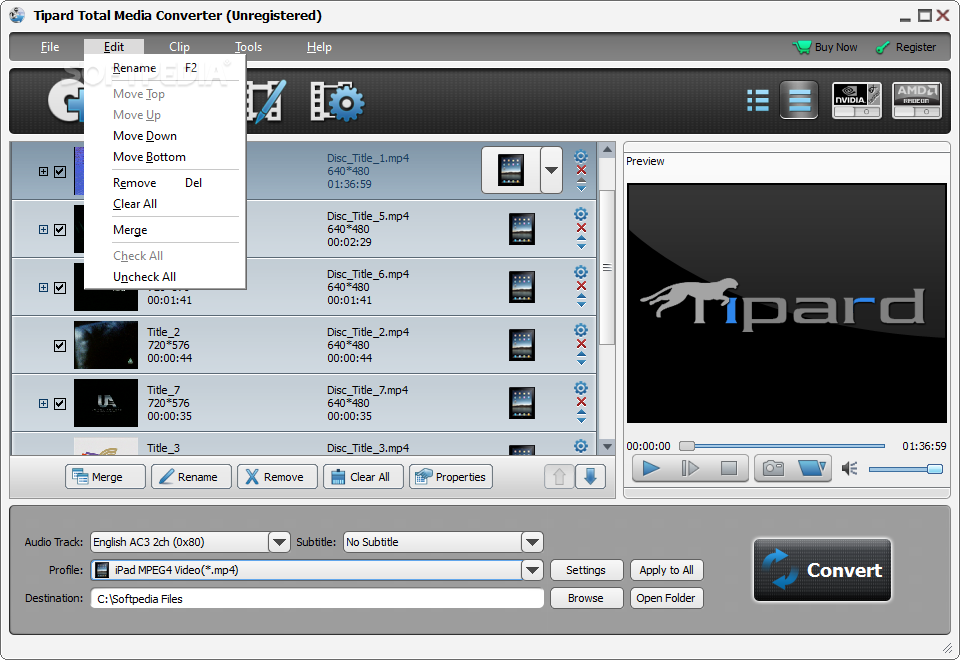The width and height of the screenshot is (960, 660).
Task: Click the Buy Now link
Action: point(826,47)
